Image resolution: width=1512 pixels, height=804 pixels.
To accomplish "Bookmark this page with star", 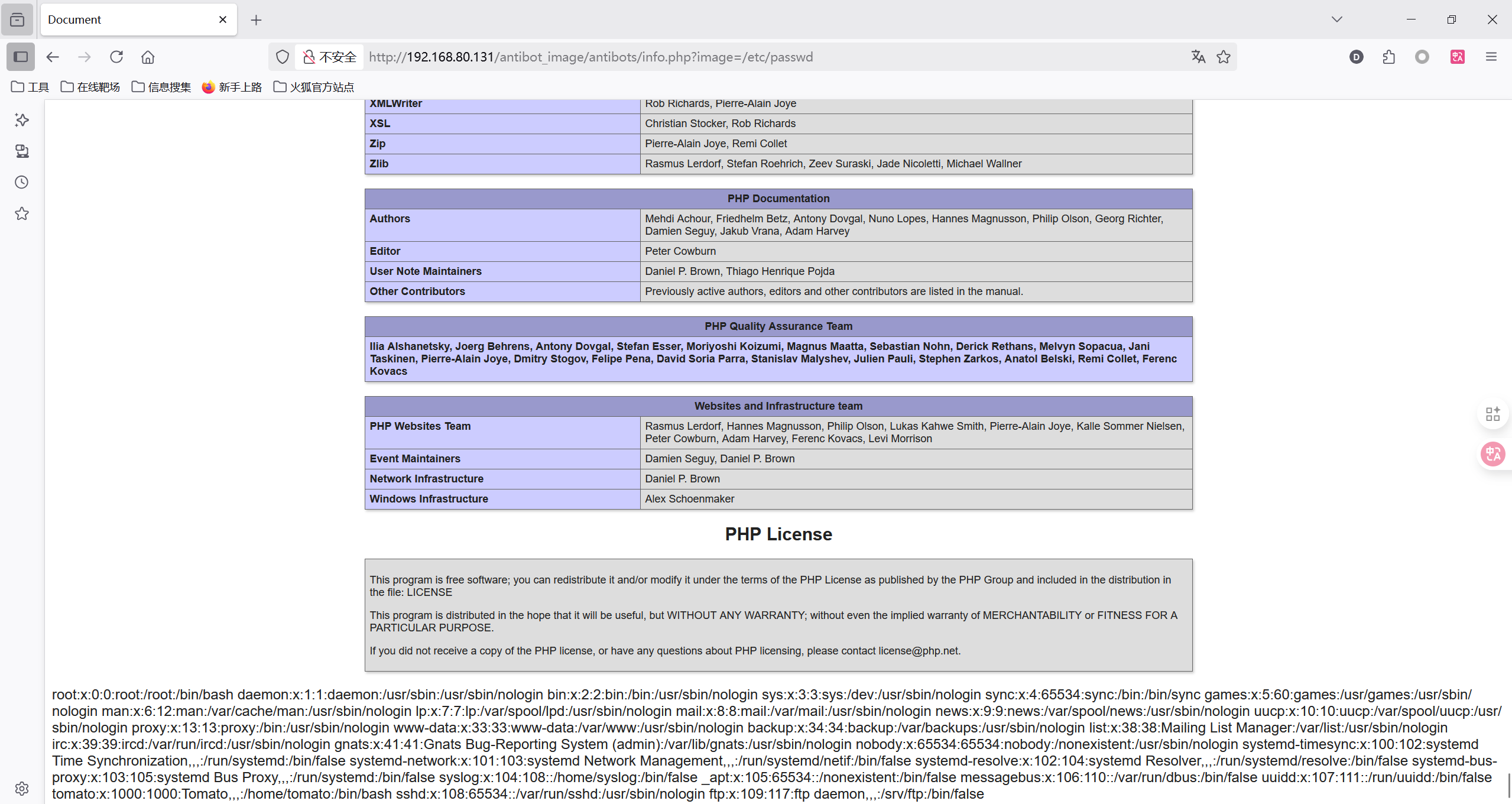I will (x=1224, y=57).
